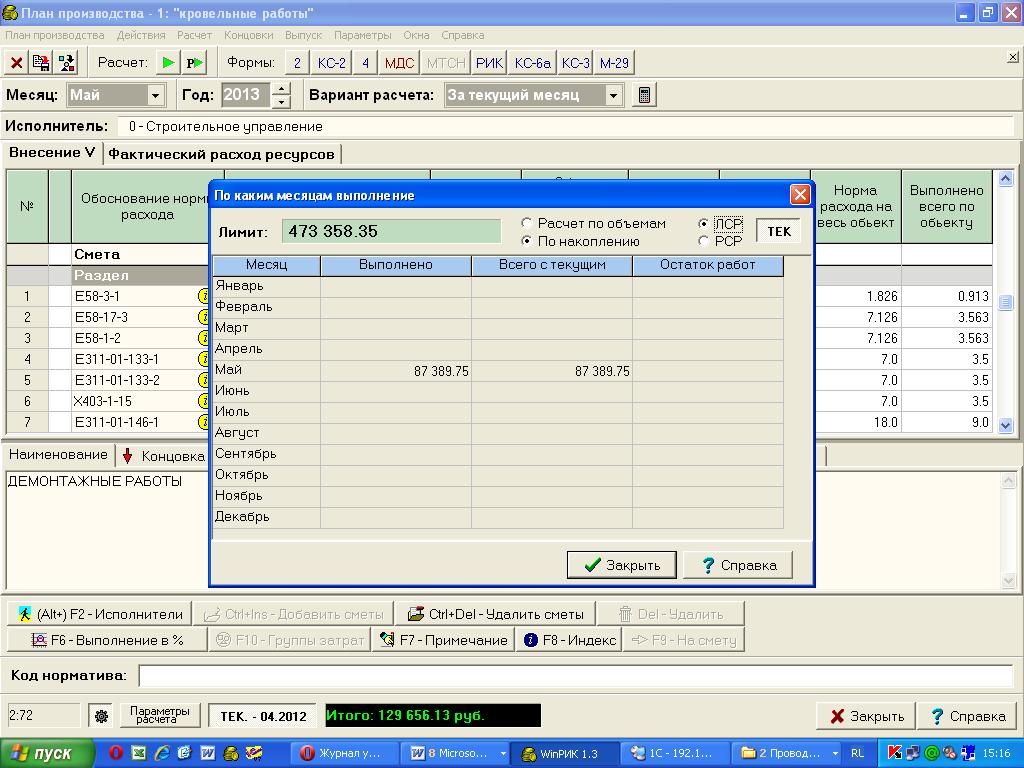Image resolution: width=1024 pixels, height=768 pixels.
Task: Click the gear icon in the status bar
Action: point(101,716)
